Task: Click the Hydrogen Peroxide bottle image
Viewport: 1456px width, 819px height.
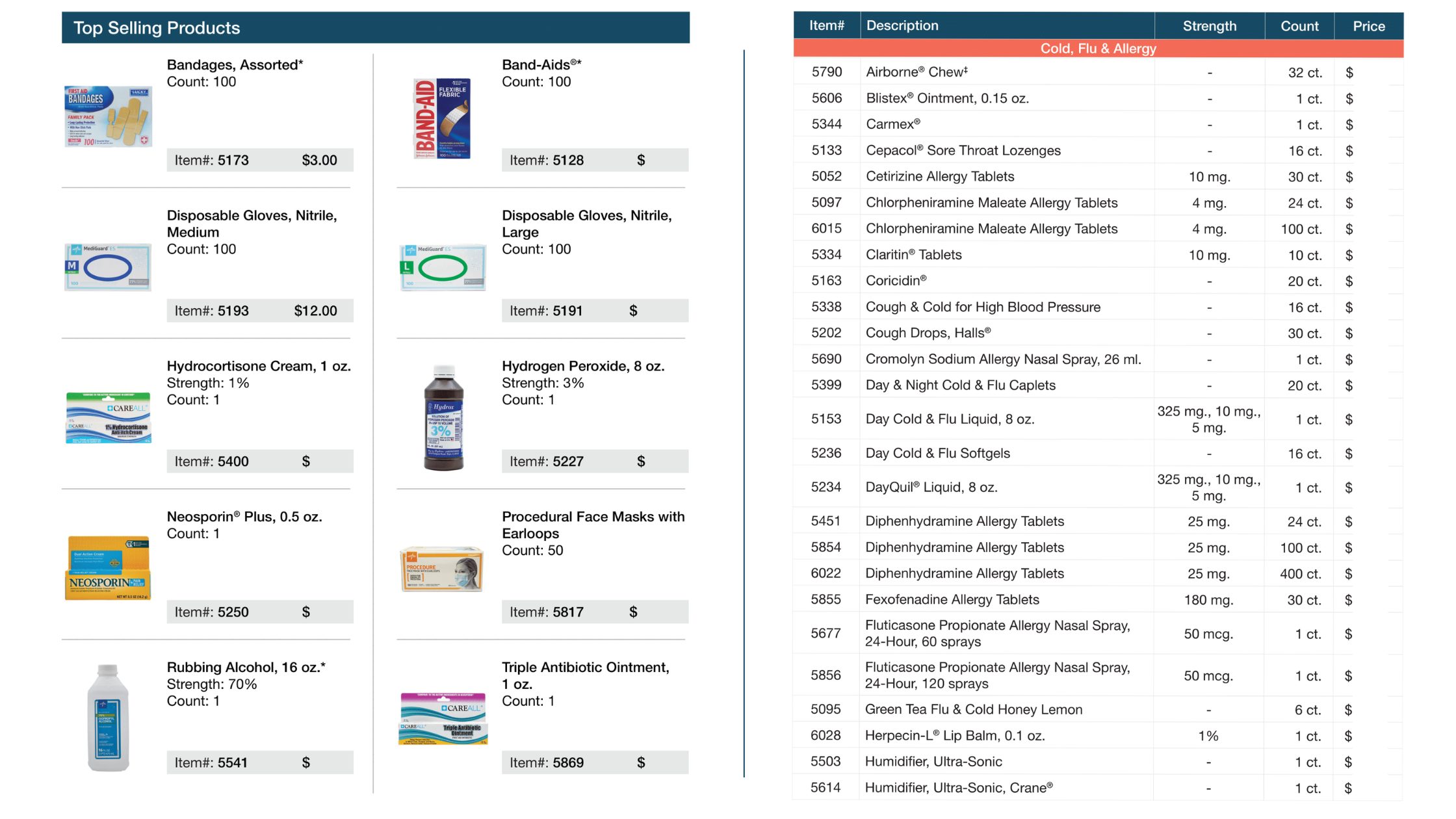Action: point(444,418)
